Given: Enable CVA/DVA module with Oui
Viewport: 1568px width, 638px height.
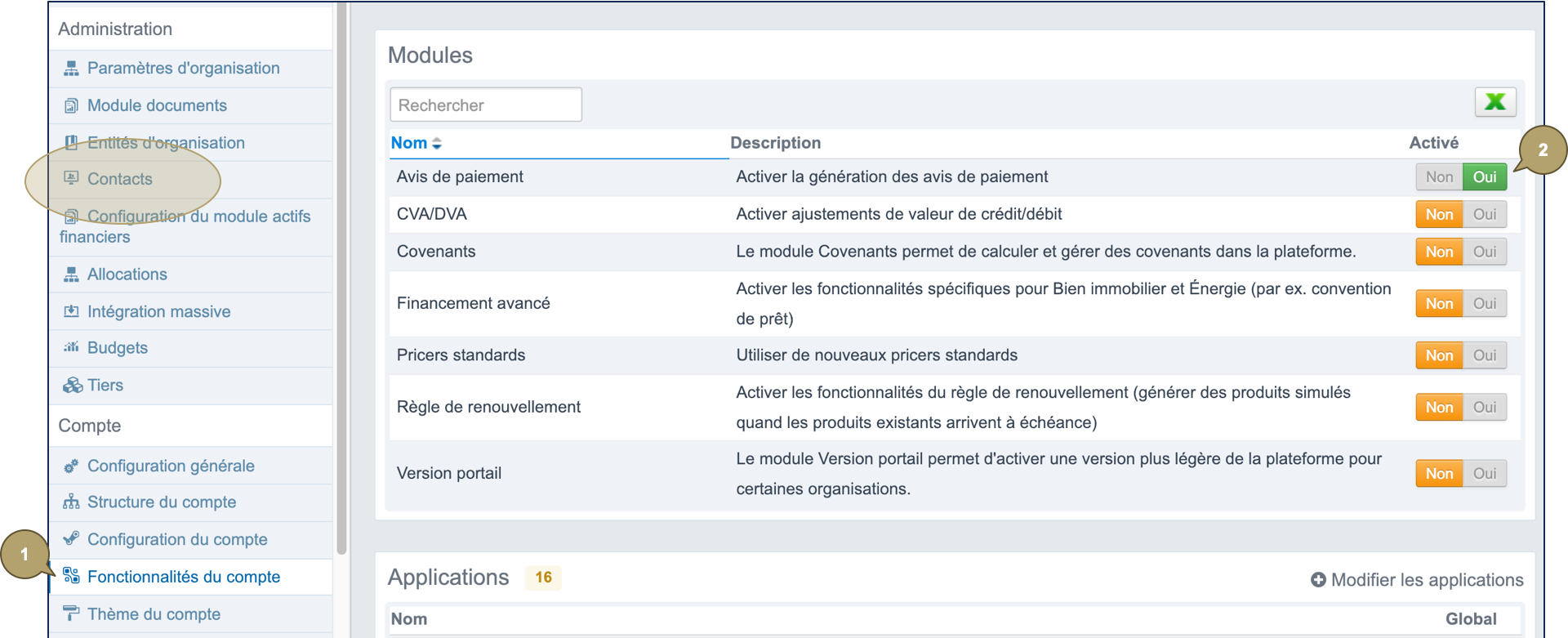Looking at the screenshot, I should pos(1485,215).
